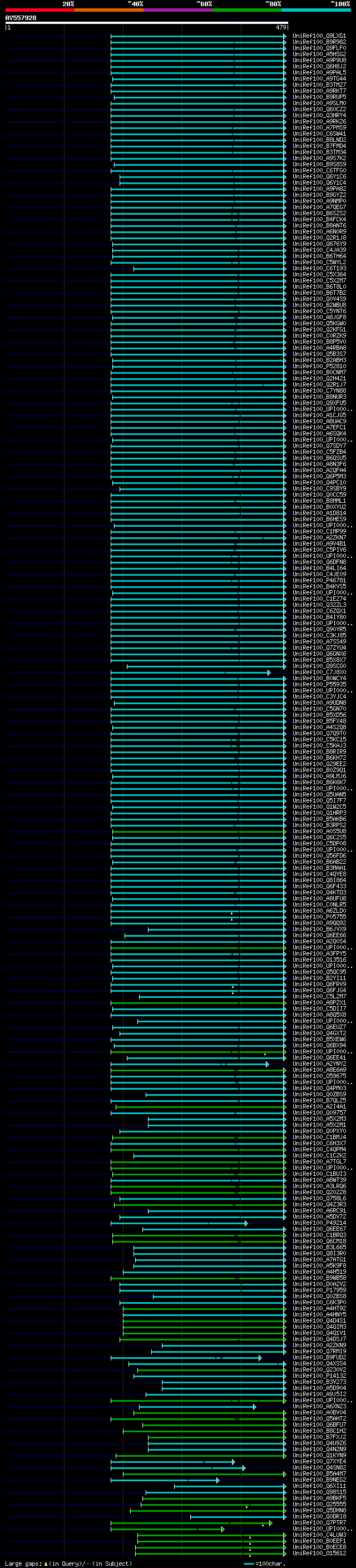Open the UniRef100_Q3HRY4 entry

[x=319, y=115]
